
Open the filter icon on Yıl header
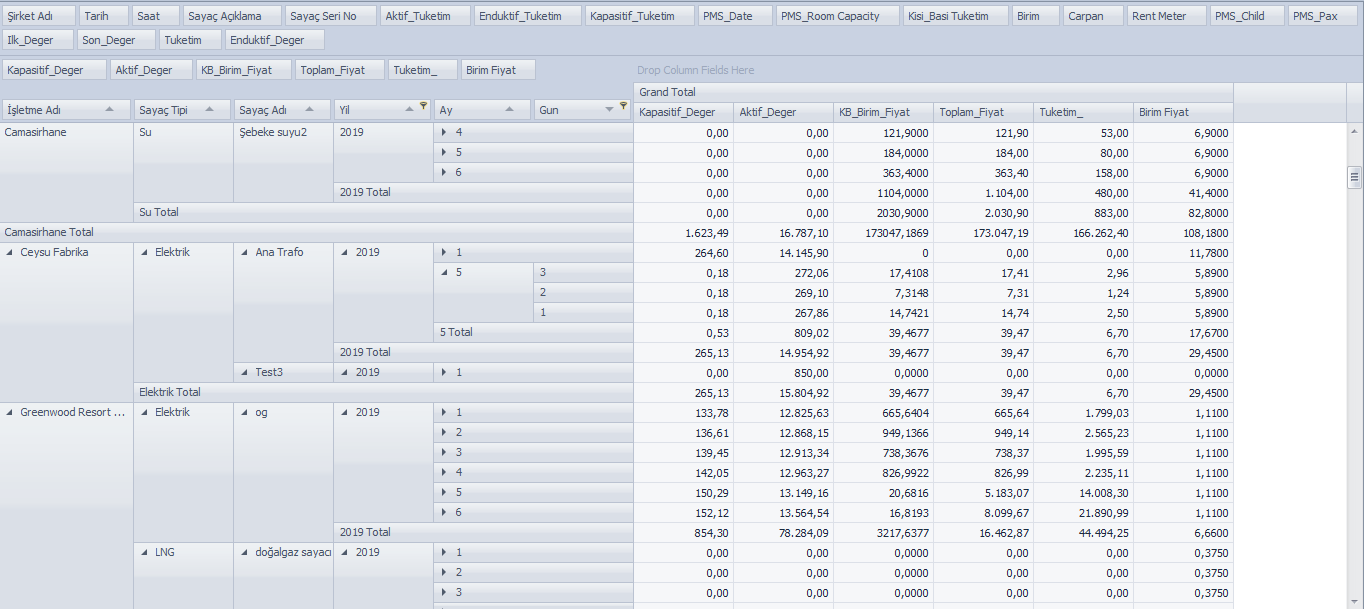point(423,105)
